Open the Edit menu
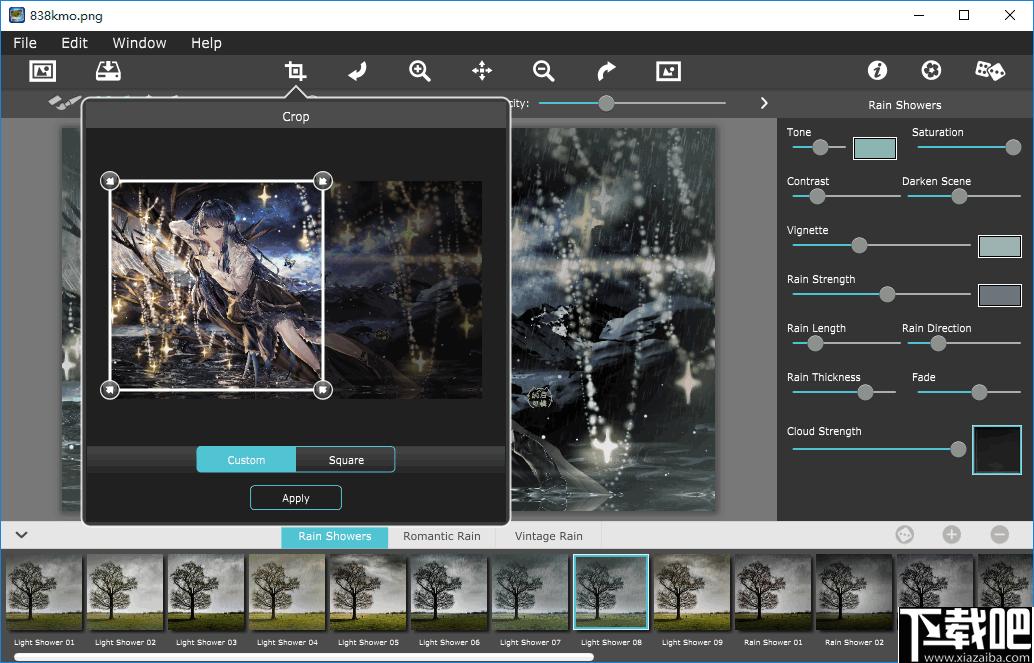Viewport: 1034px width, 663px height. pyautogui.click(x=75, y=43)
